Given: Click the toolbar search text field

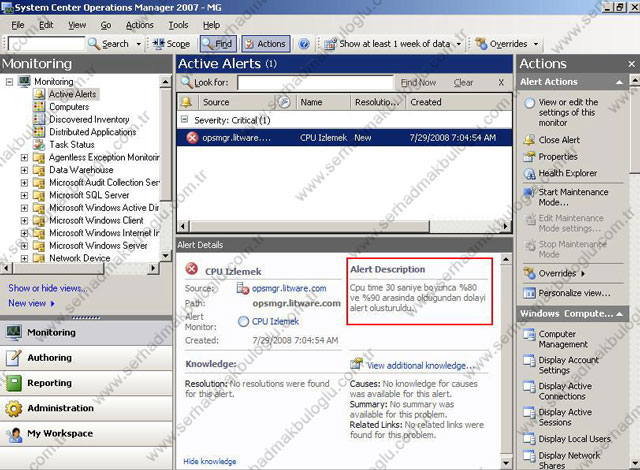Looking at the screenshot, I should coord(47,44).
